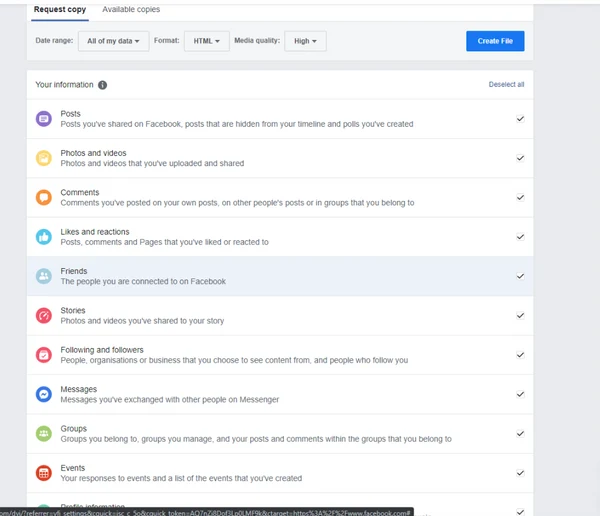
Task: Deselect the Stories checkbox
Action: (x=520, y=315)
